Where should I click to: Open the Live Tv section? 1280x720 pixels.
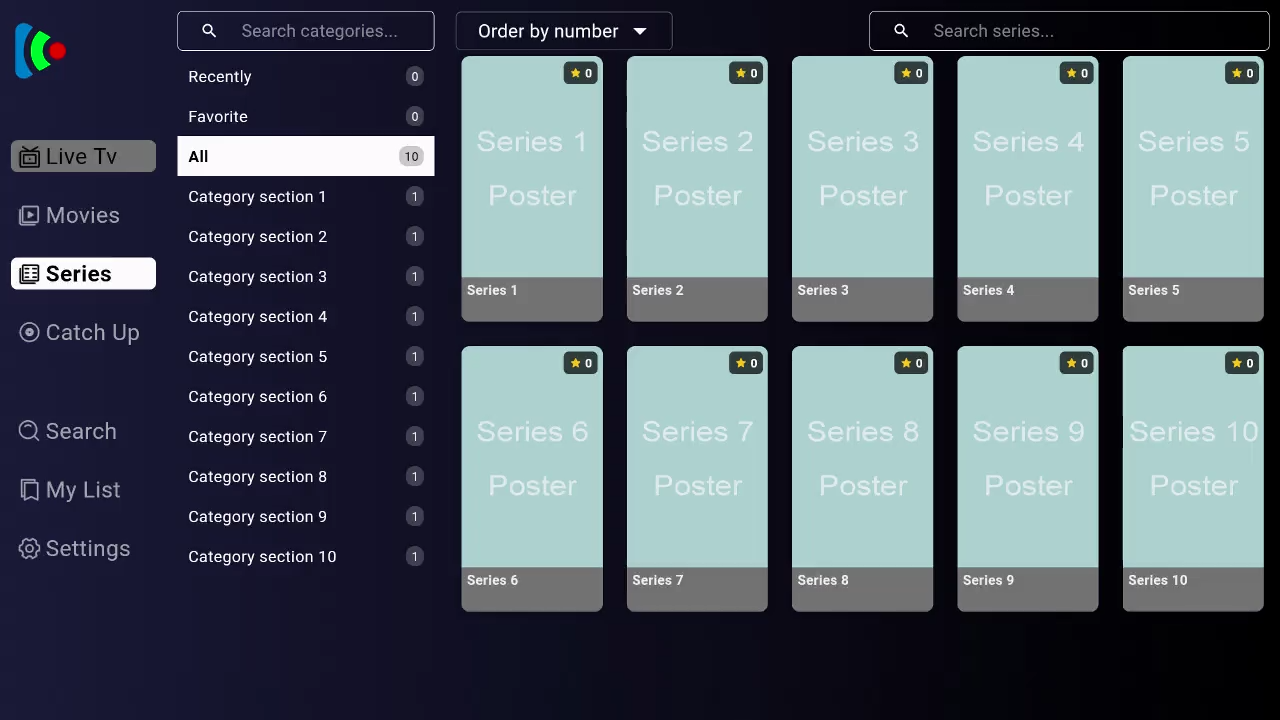click(x=83, y=156)
